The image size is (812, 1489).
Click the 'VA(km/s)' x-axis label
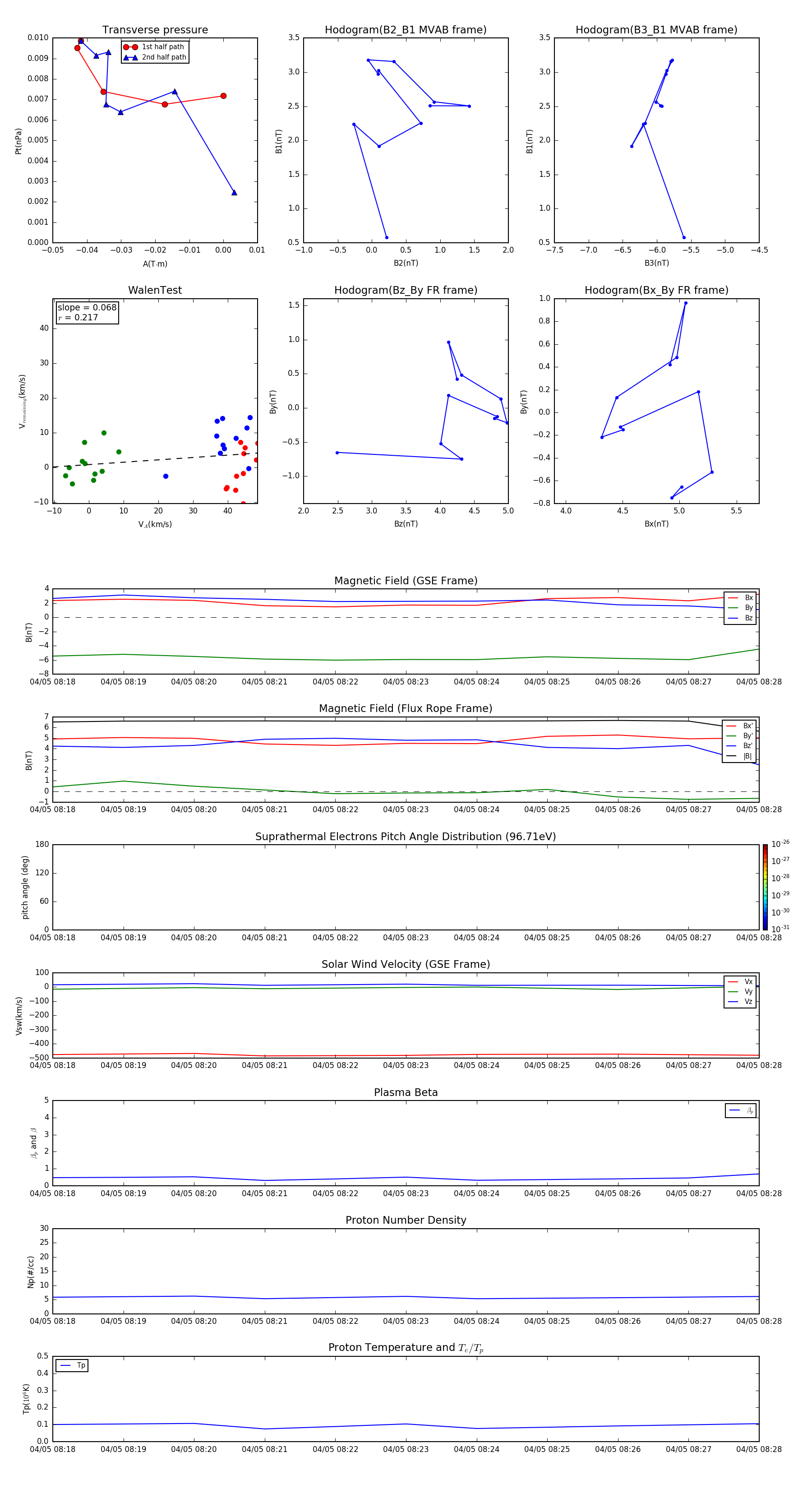155,524
